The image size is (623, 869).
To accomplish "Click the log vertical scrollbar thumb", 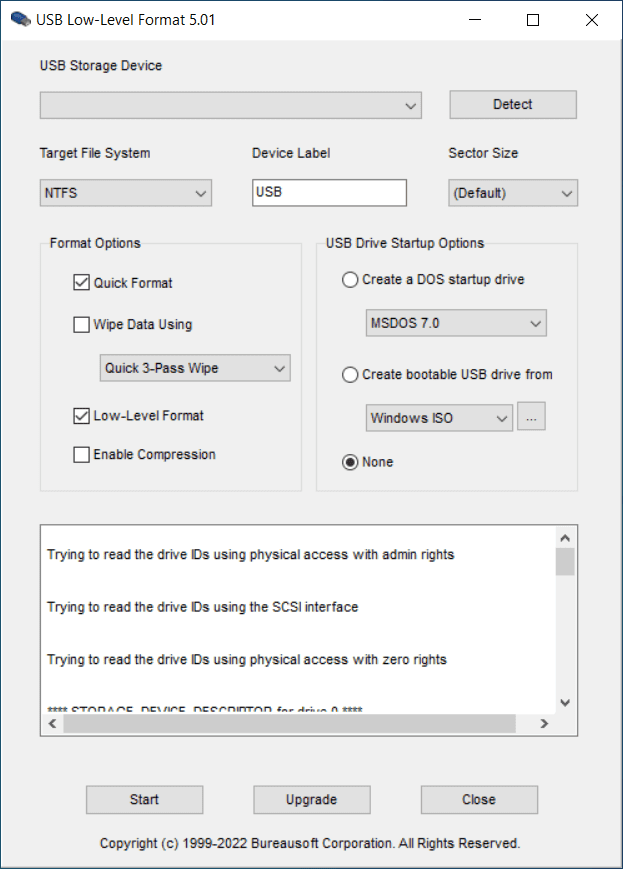I will tap(565, 562).
